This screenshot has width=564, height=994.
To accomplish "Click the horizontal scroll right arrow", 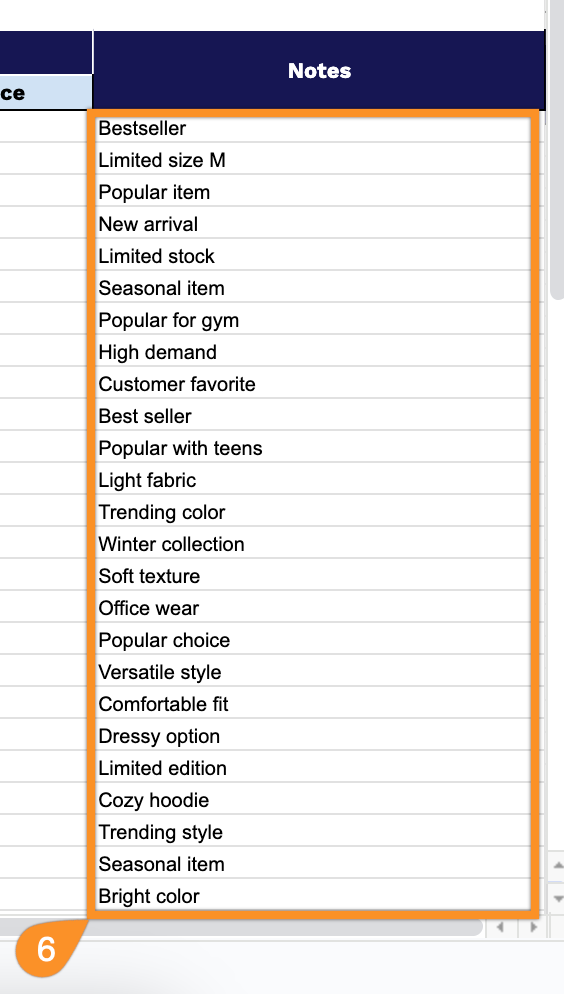I will (533, 927).
